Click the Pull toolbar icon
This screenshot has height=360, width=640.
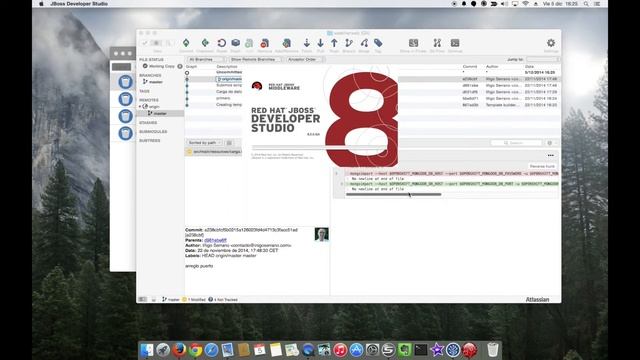tap(320, 43)
